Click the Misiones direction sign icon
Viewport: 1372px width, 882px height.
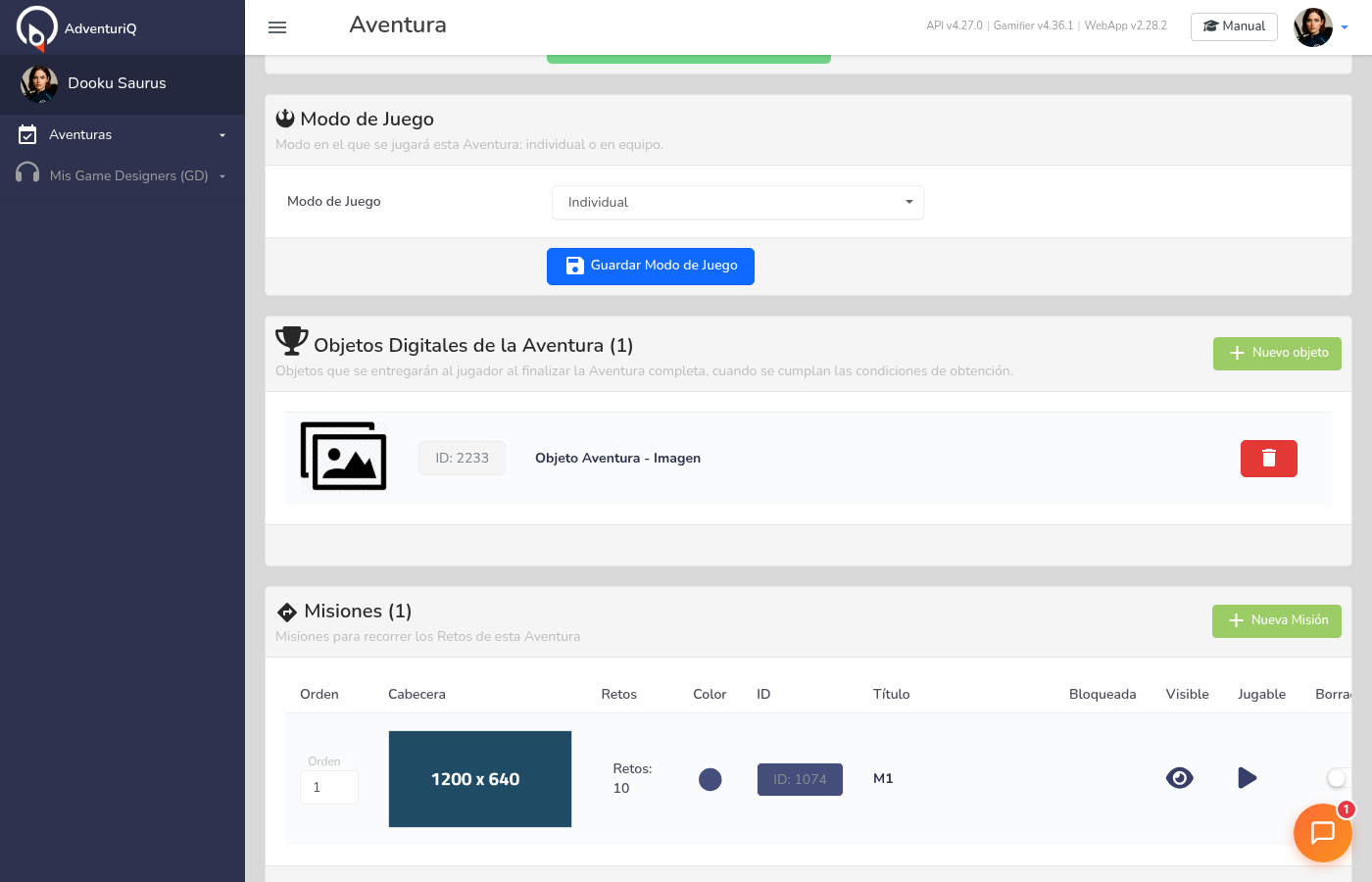click(287, 612)
